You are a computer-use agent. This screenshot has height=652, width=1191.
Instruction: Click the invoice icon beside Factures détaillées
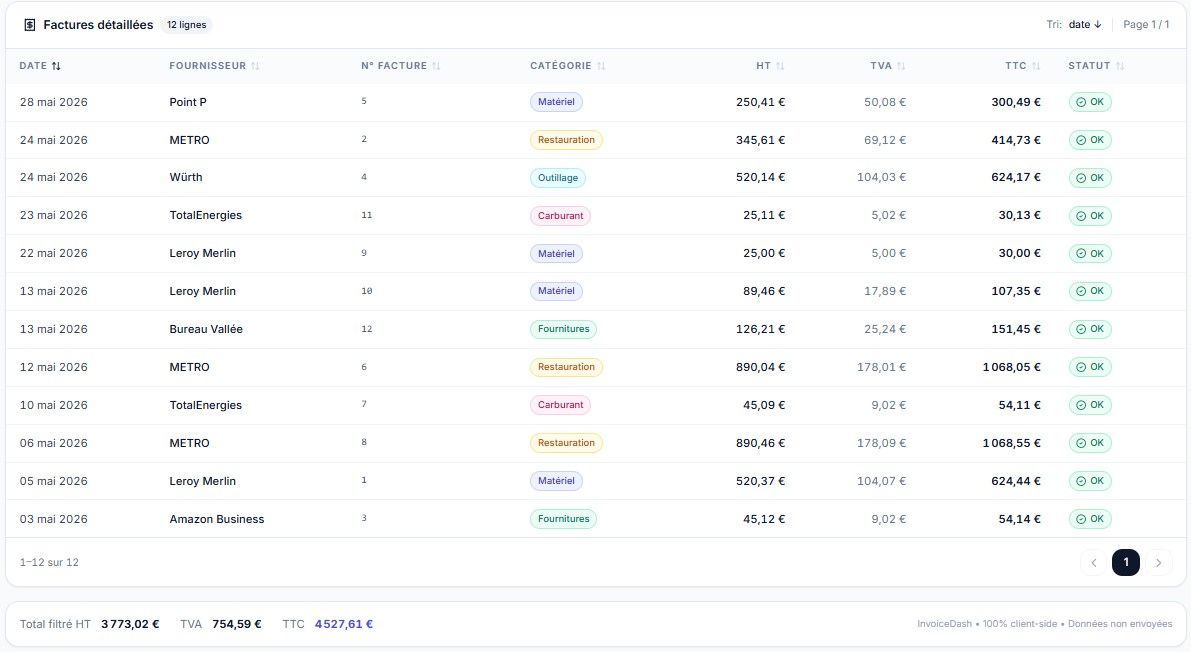click(x=30, y=25)
